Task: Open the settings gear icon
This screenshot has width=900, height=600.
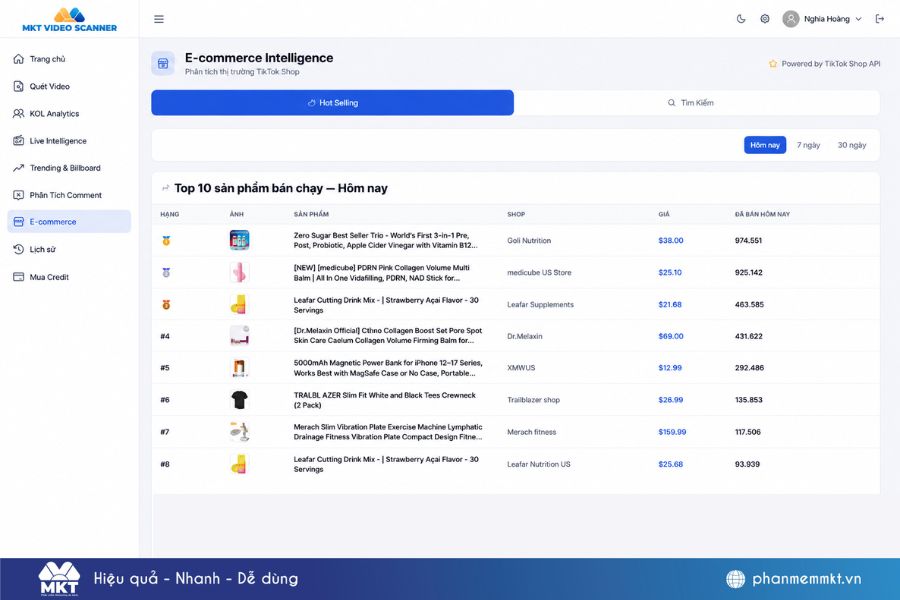Action: coord(765,19)
